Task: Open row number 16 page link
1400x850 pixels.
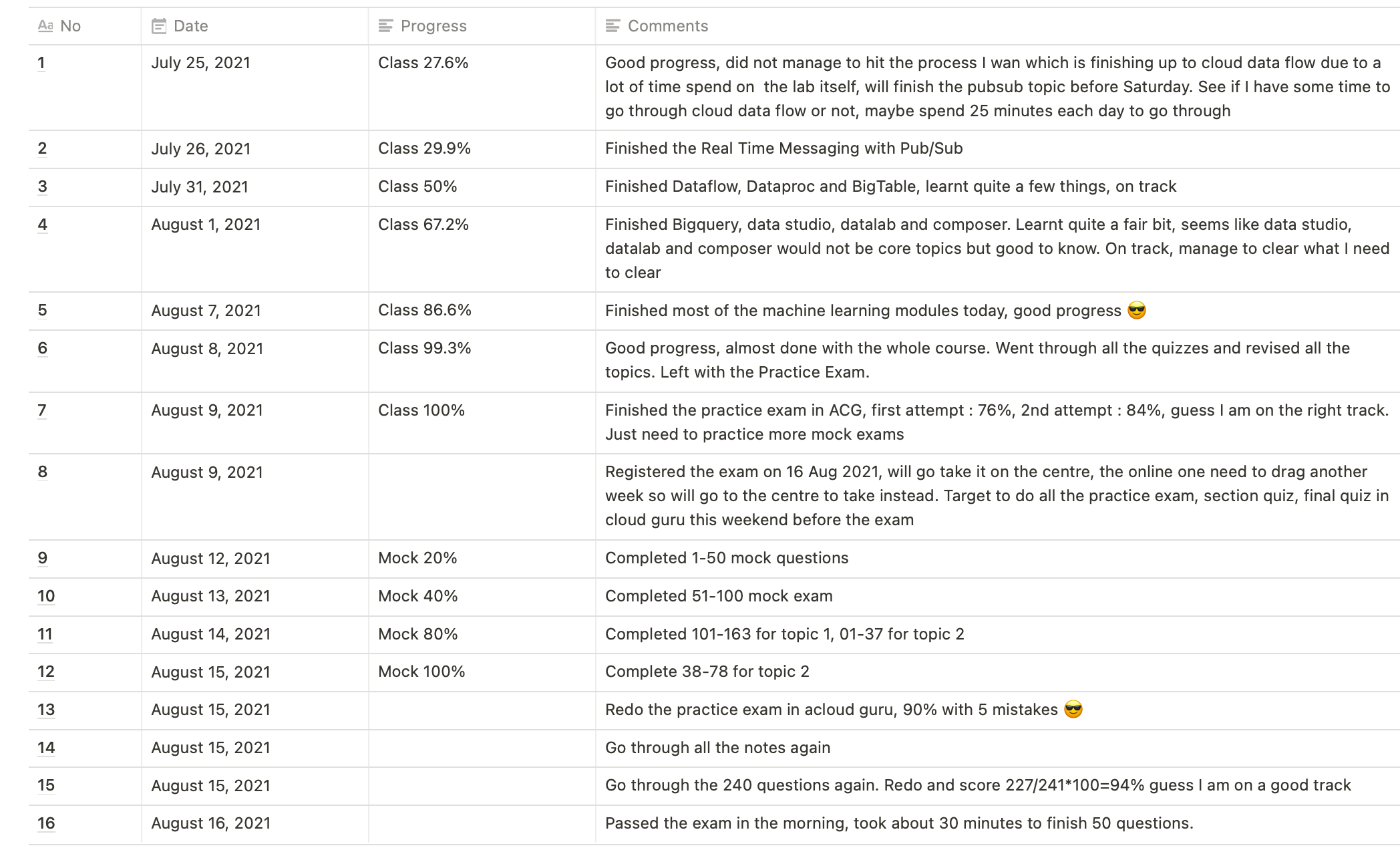Action: pos(46,823)
